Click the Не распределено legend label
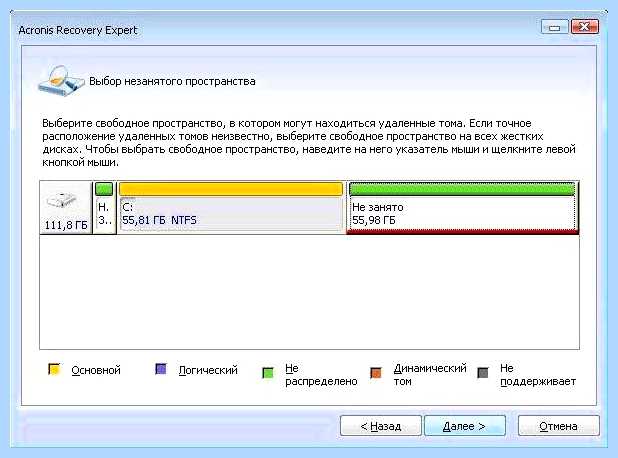The width and height of the screenshot is (618, 458). click(321, 375)
